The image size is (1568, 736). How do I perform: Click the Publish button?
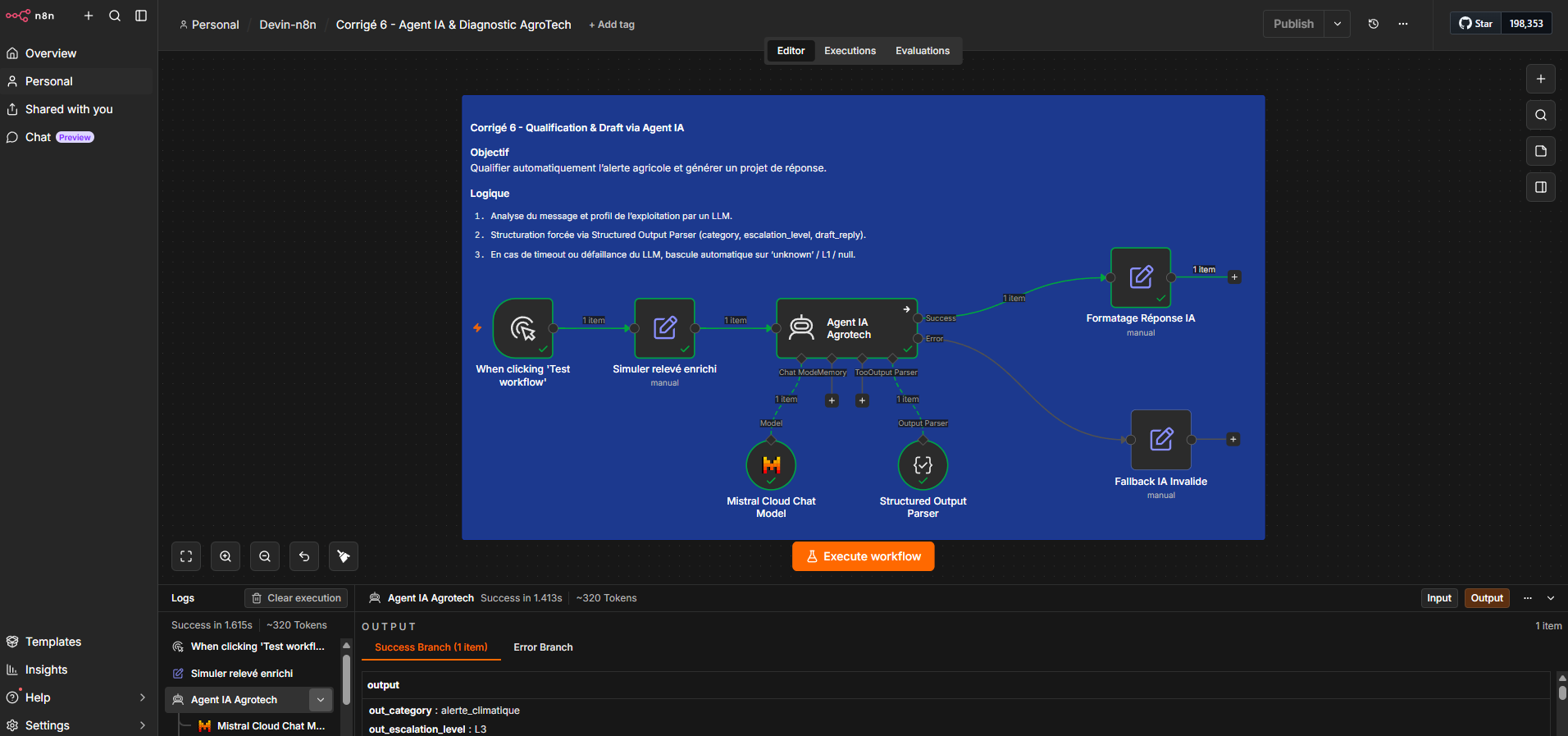point(1293,24)
